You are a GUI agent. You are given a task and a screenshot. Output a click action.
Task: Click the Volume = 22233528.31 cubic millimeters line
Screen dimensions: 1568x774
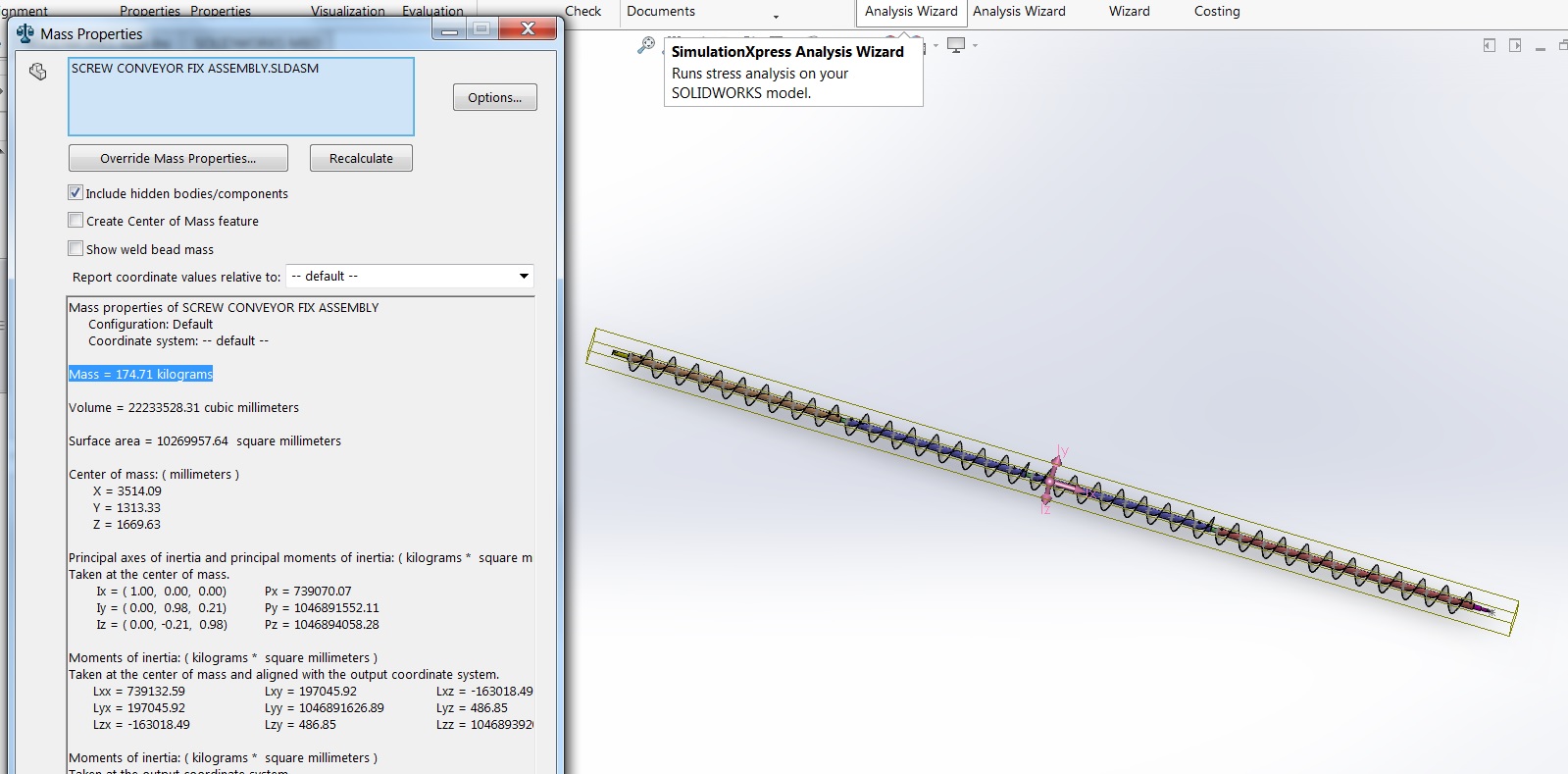point(183,407)
